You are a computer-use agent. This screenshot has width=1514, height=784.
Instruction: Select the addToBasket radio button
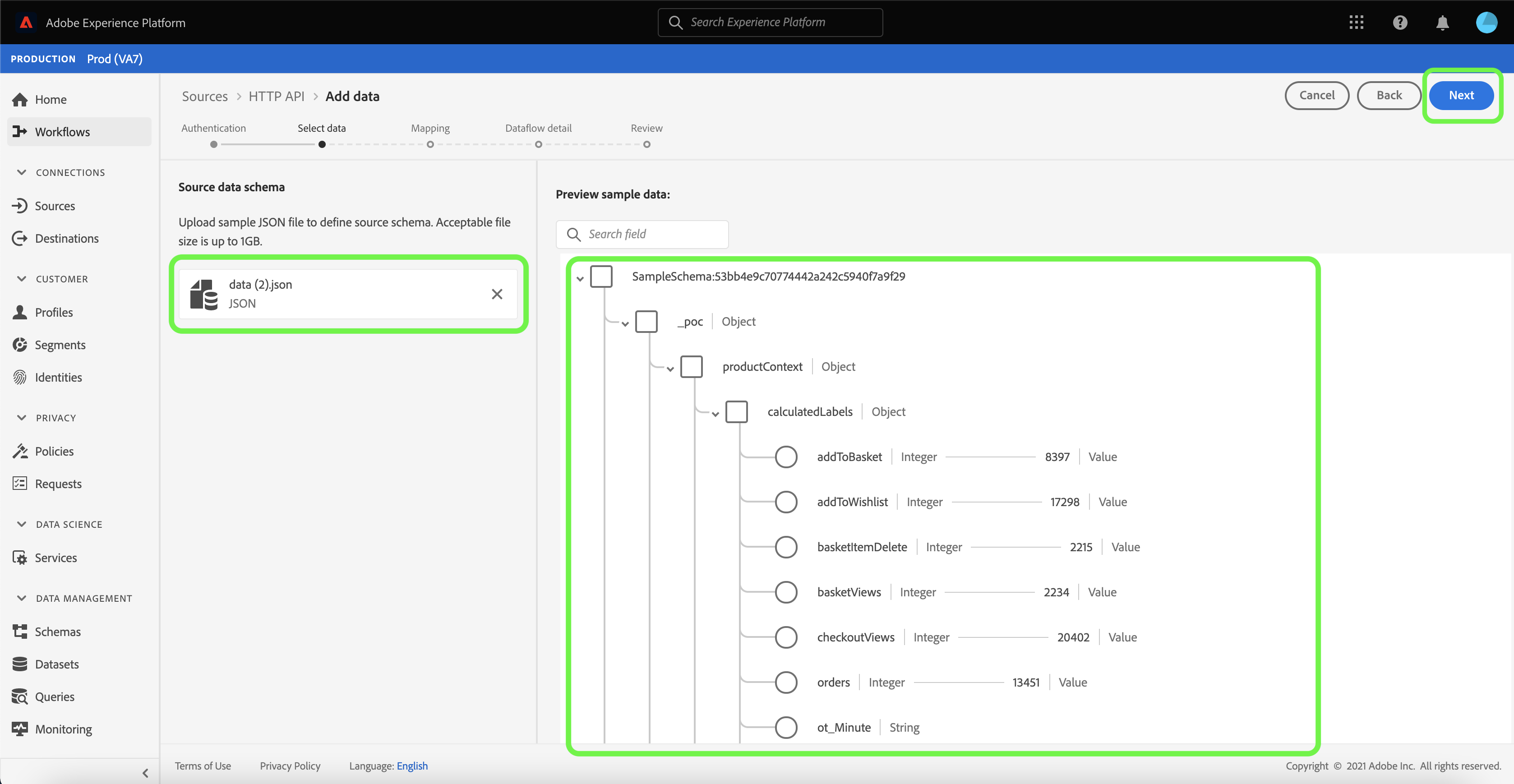(785, 457)
